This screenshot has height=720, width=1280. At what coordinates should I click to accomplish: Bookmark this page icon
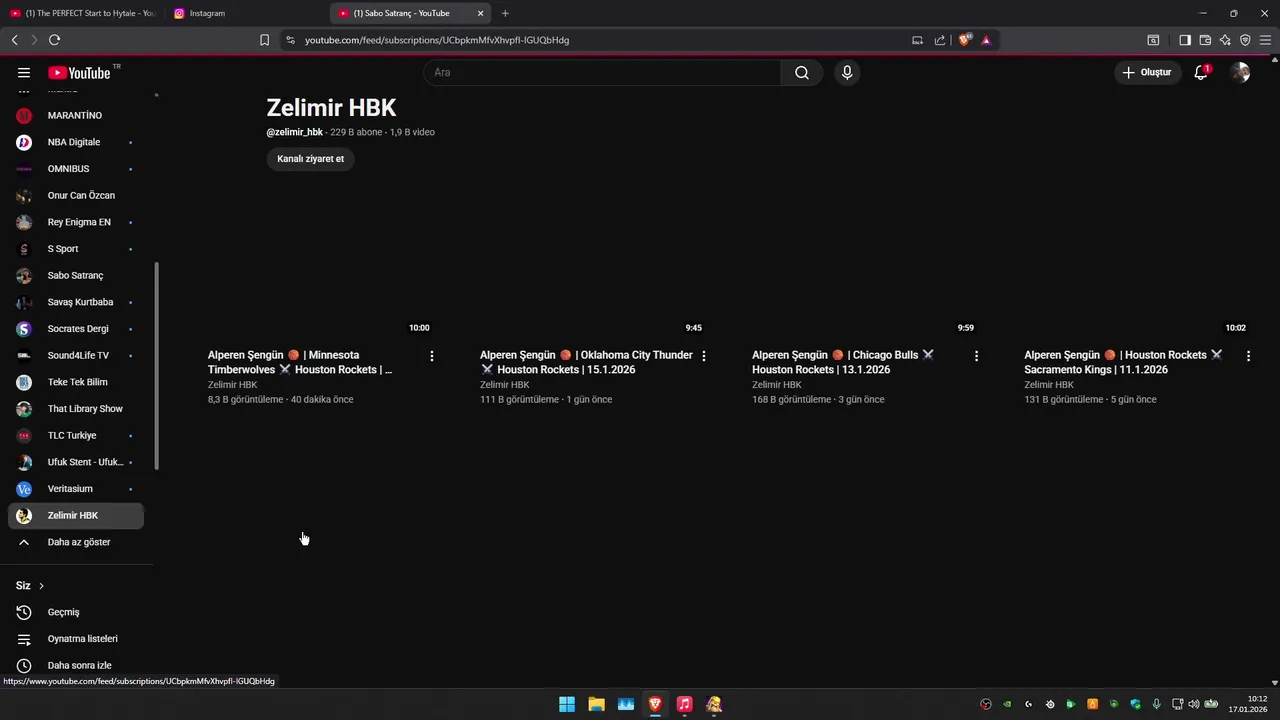tap(264, 40)
